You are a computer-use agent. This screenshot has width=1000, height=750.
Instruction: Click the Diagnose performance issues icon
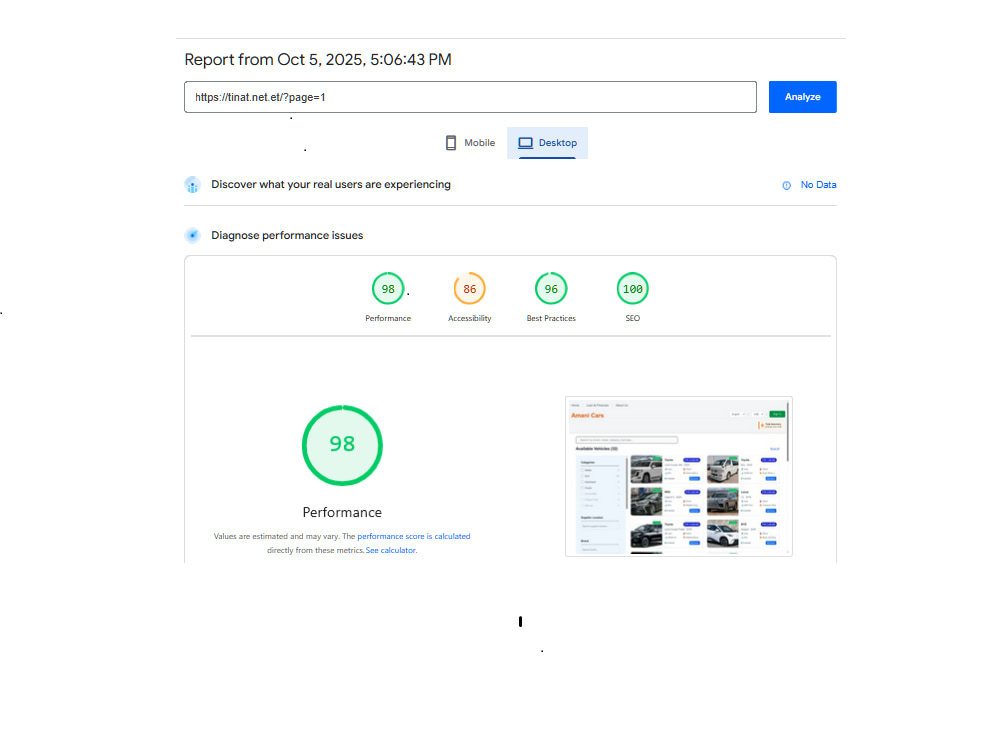pos(193,235)
